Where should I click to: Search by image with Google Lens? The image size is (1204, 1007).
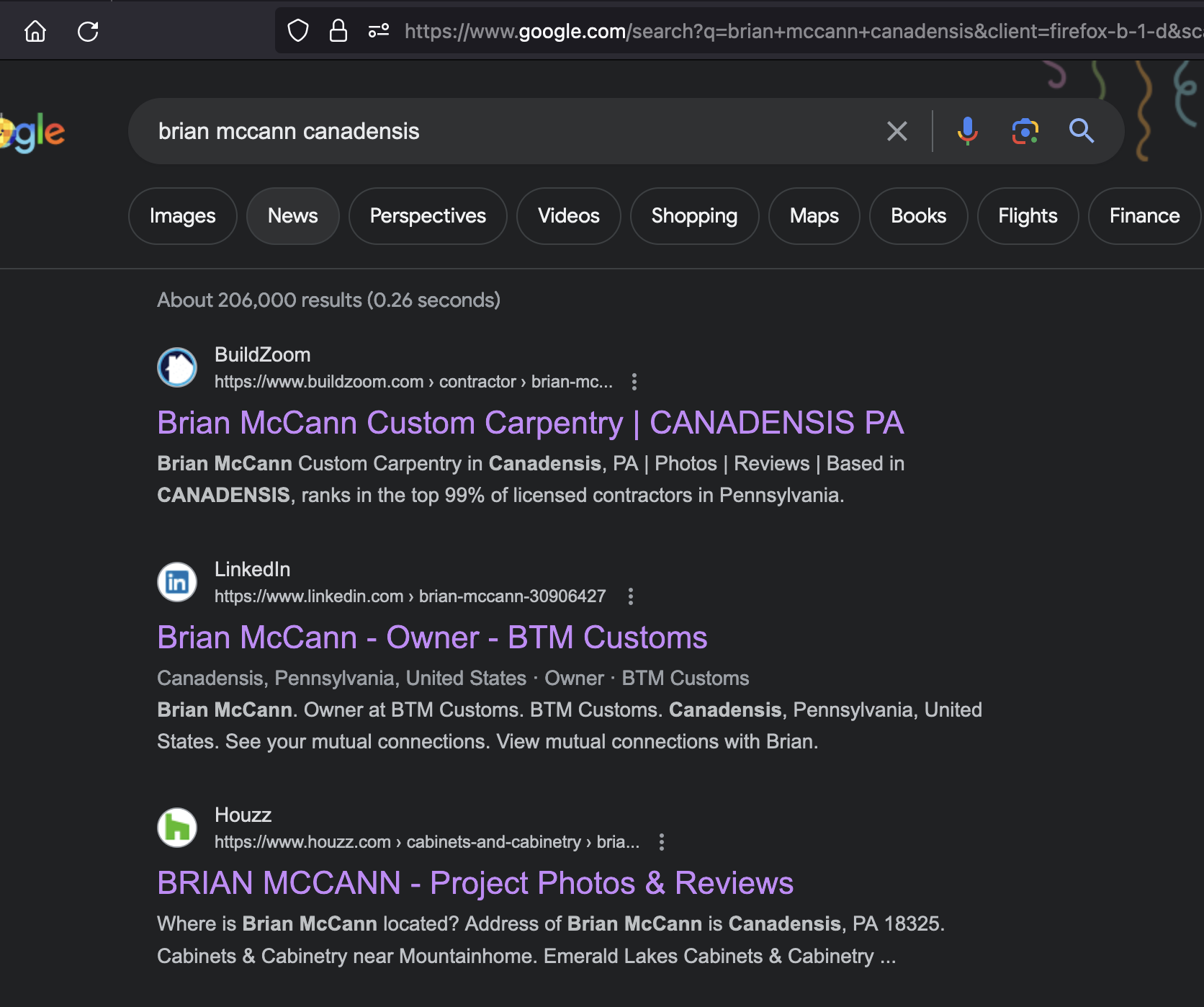pyautogui.click(x=1025, y=131)
